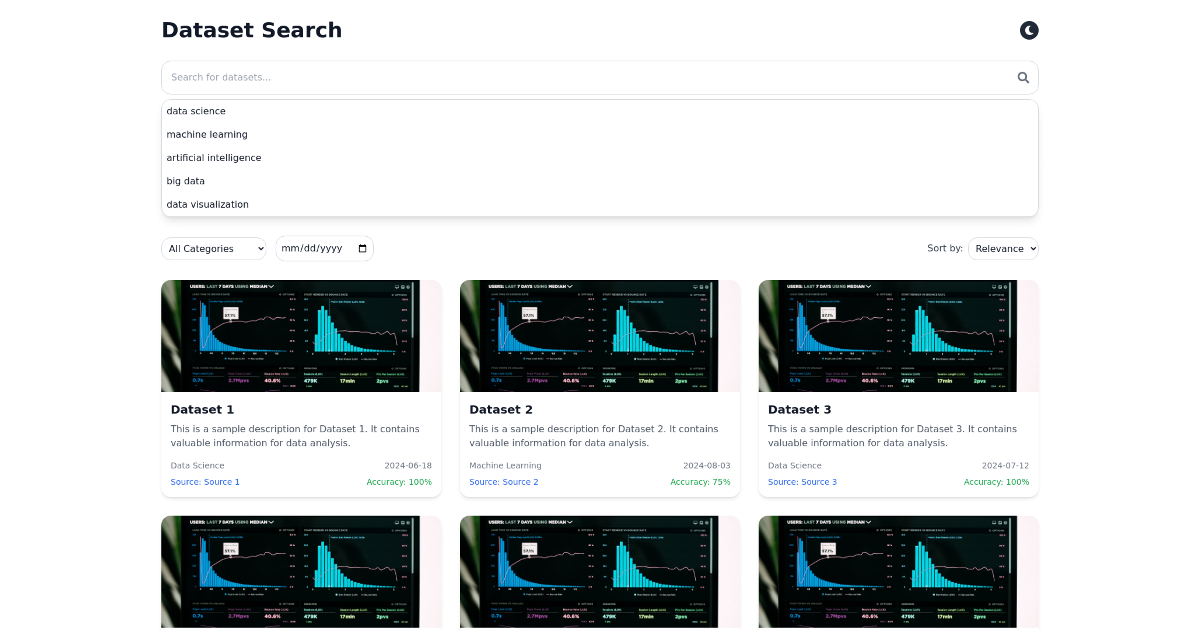Click the Accuracy: 75% label on Dataset 2
1200x630 pixels.
tap(700, 482)
